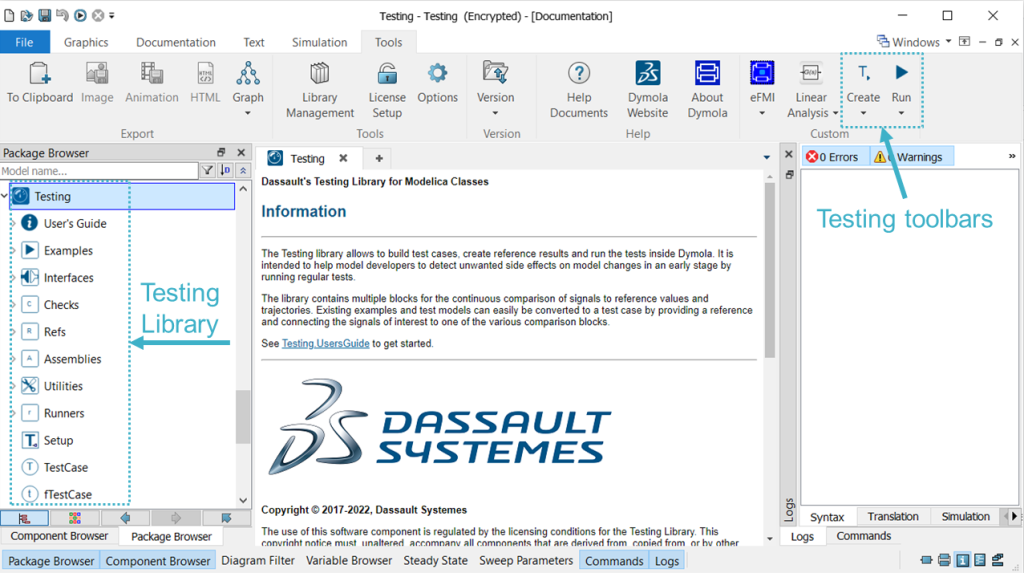Click the save icon in title bar

point(44,15)
